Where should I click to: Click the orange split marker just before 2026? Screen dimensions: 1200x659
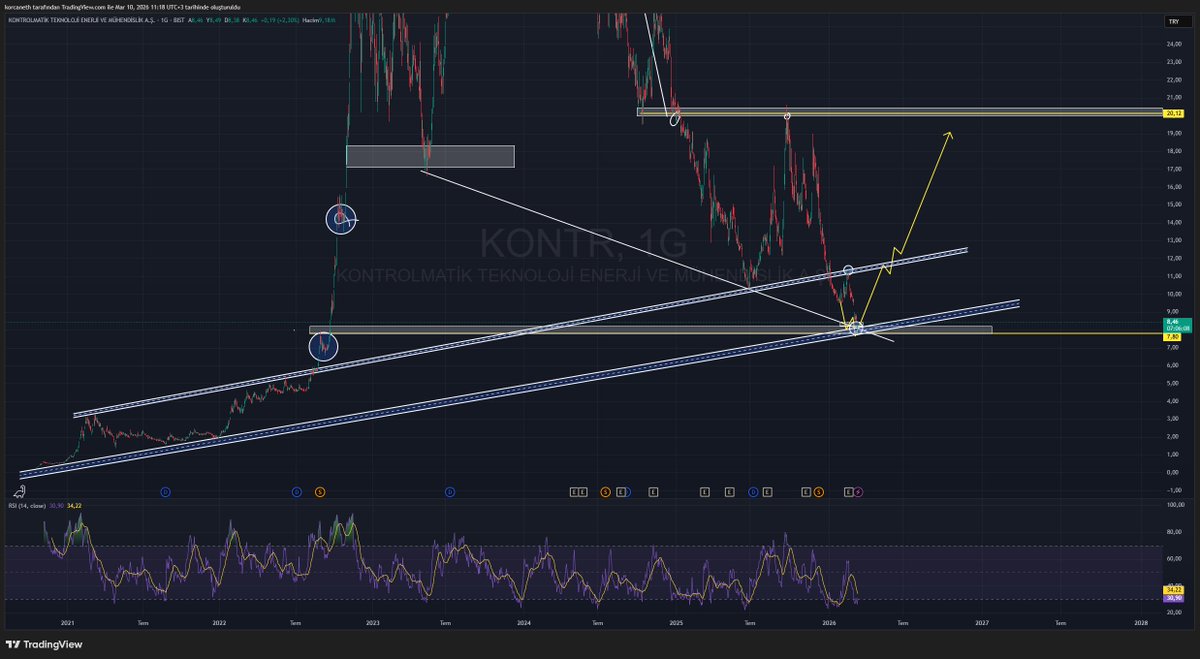(819, 492)
